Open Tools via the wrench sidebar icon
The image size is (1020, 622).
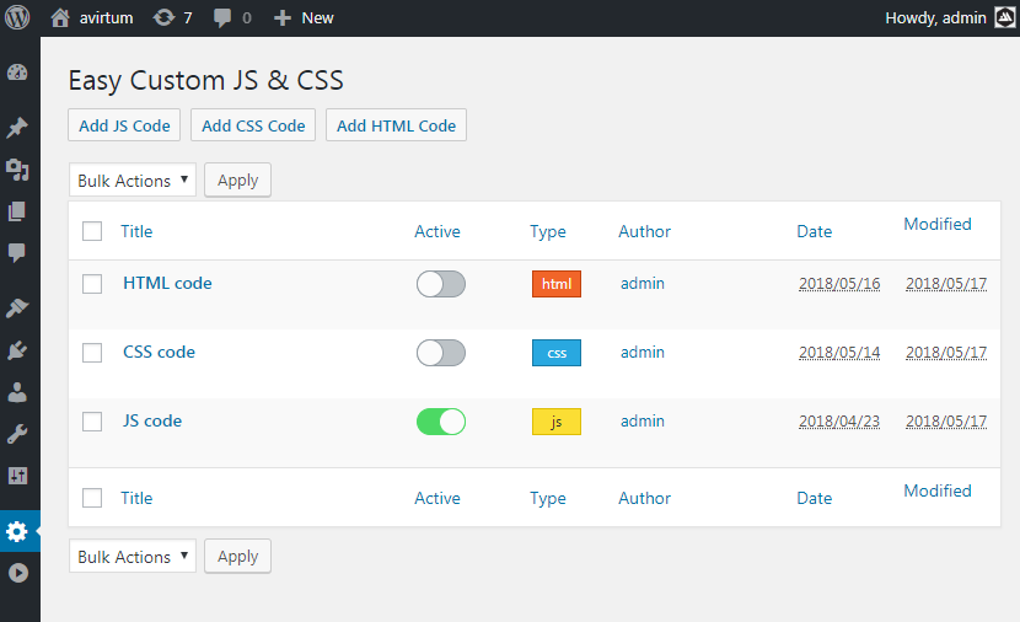click(17, 434)
